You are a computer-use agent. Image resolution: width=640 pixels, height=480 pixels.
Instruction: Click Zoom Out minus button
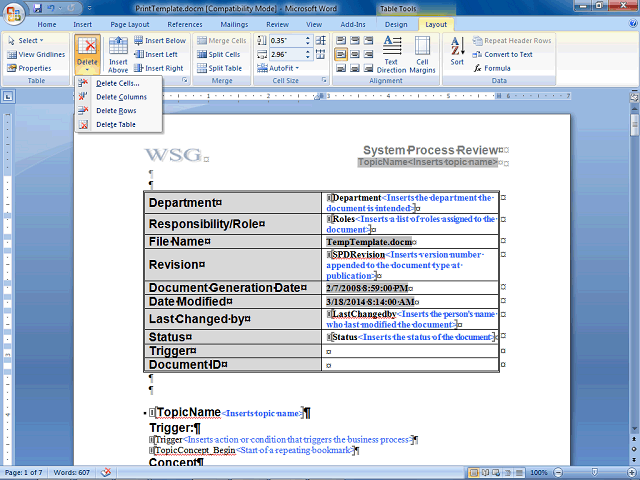[x=558, y=472]
